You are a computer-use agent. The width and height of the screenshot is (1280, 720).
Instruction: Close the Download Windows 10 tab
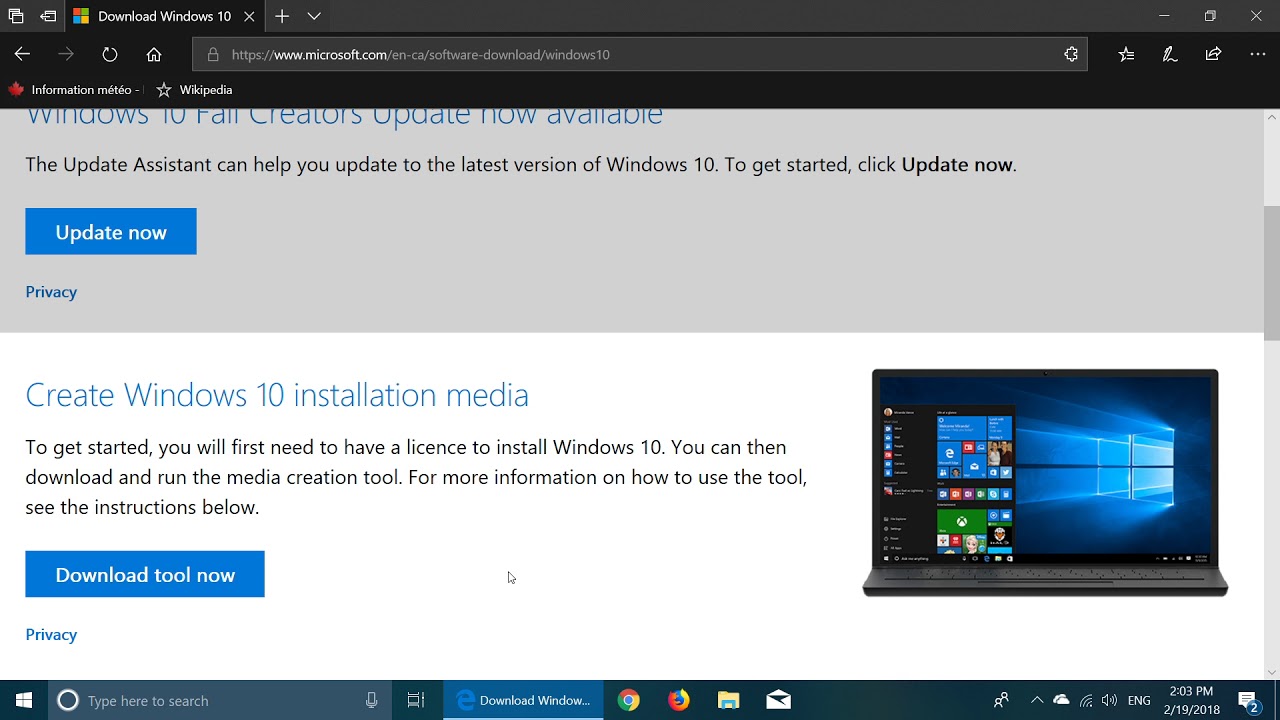tap(249, 16)
